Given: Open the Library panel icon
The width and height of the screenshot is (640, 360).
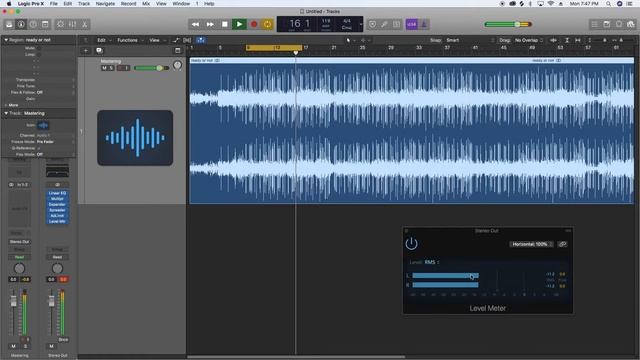Looking at the screenshot, I should point(9,24).
